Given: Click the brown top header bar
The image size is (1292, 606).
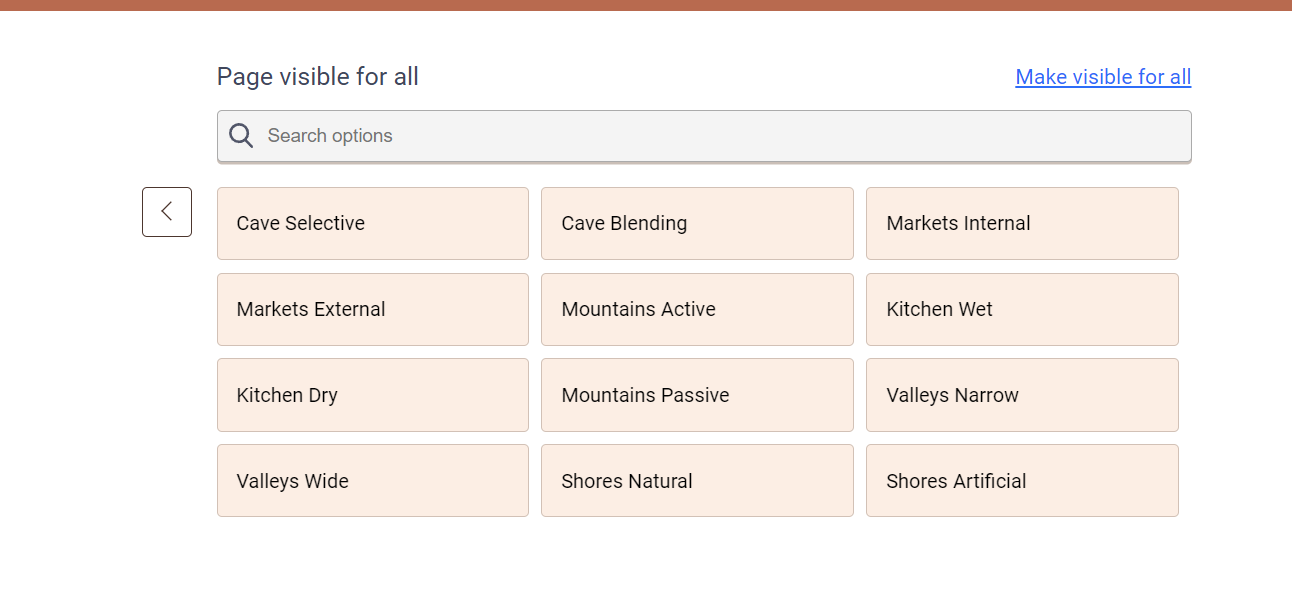Looking at the screenshot, I should point(646,5).
